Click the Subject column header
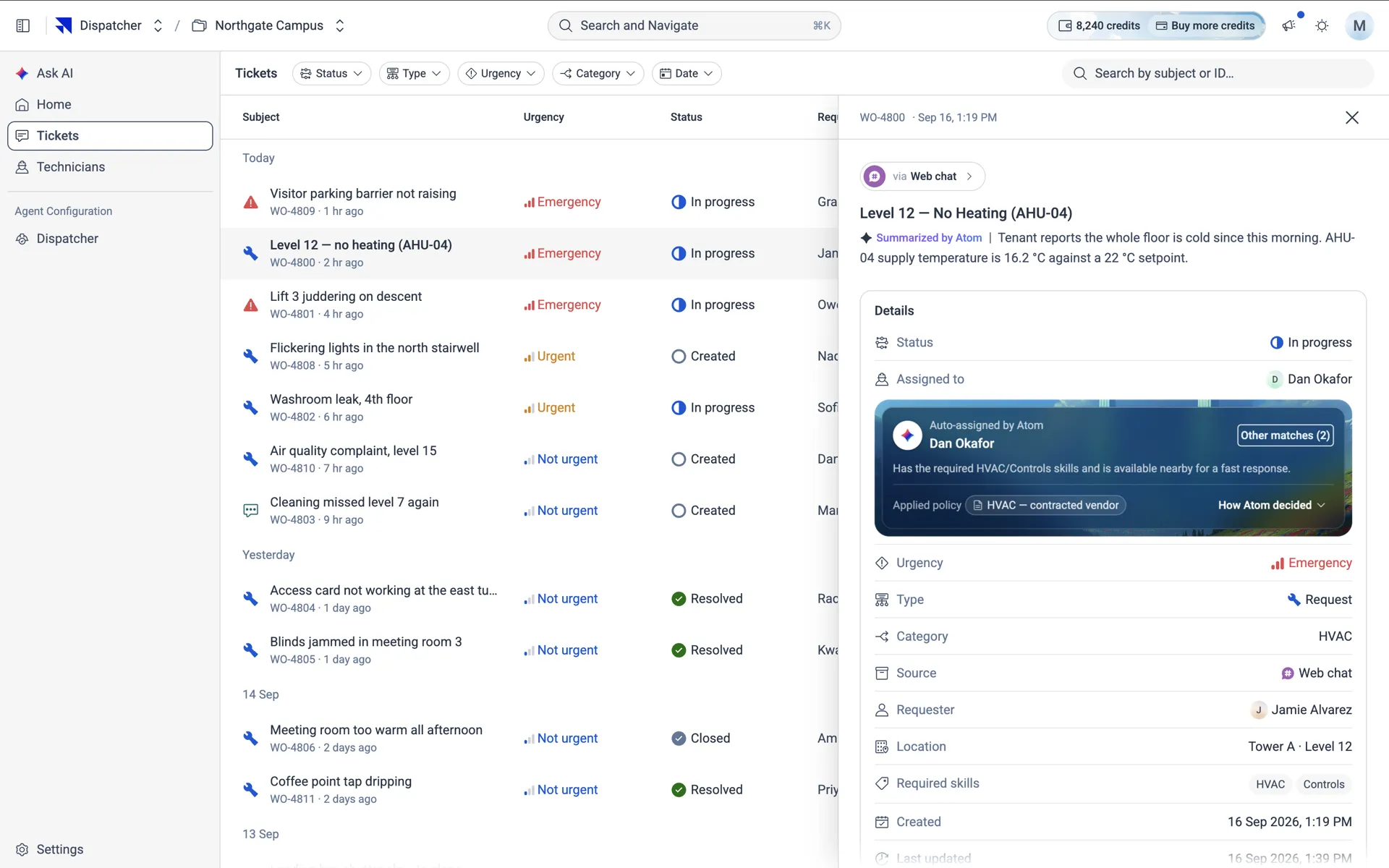Image resolution: width=1389 pixels, height=868 pixels. (x=260, y=117)
